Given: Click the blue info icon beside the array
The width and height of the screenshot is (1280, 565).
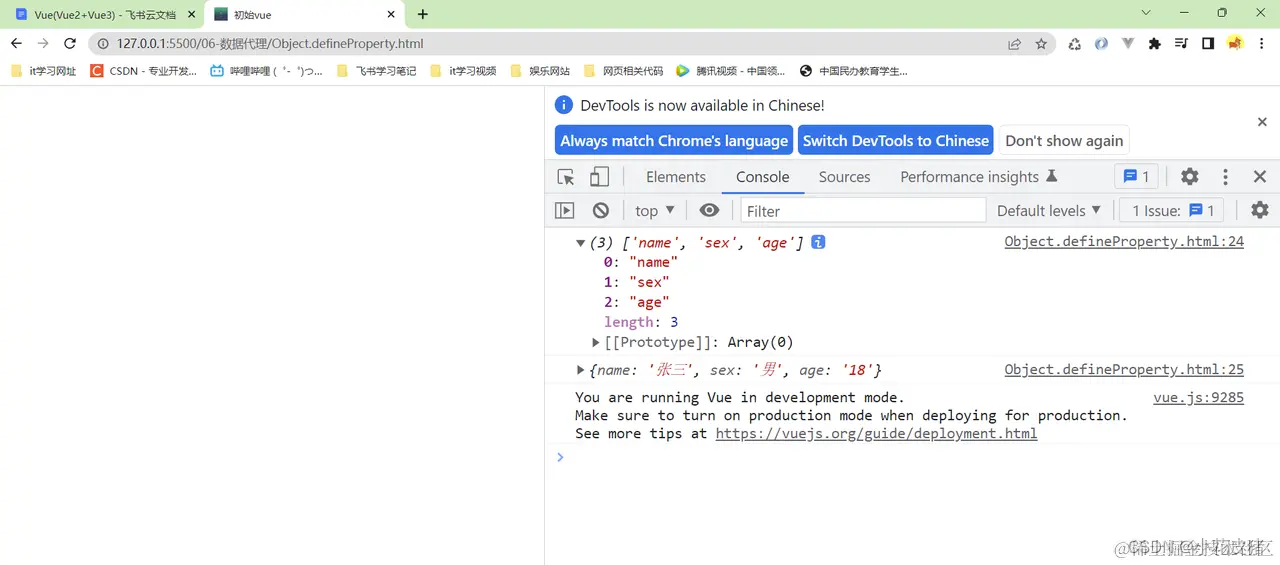Looking at the screenshot, I should (818, 242).
